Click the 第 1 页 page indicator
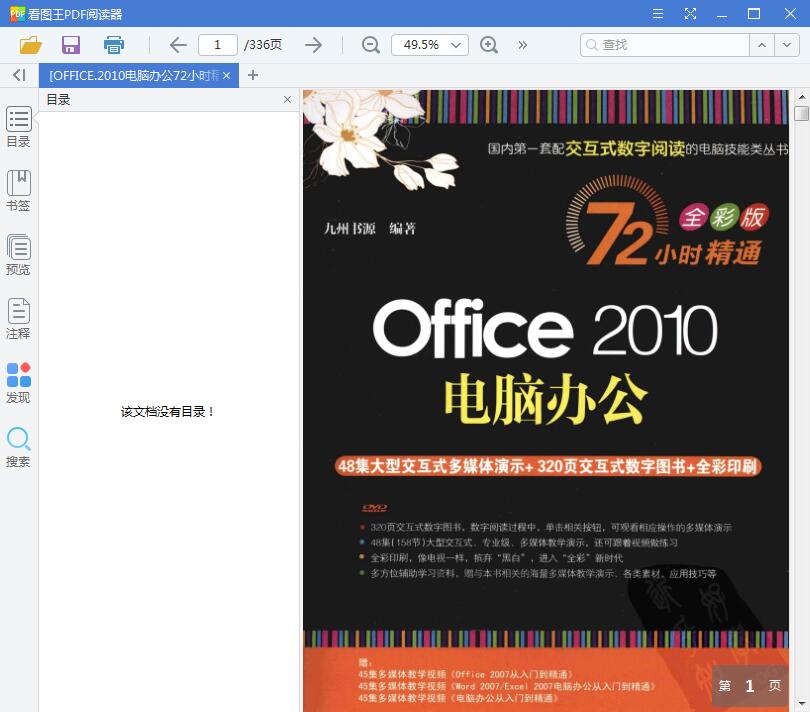810x712 pixels. pyautogui.click(x=750, y=686)
